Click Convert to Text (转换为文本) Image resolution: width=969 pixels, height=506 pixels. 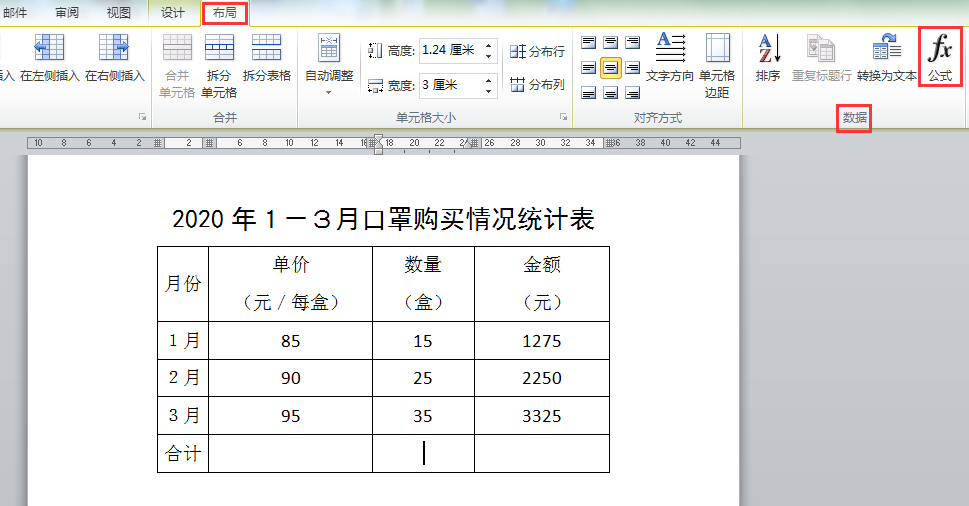887,57
